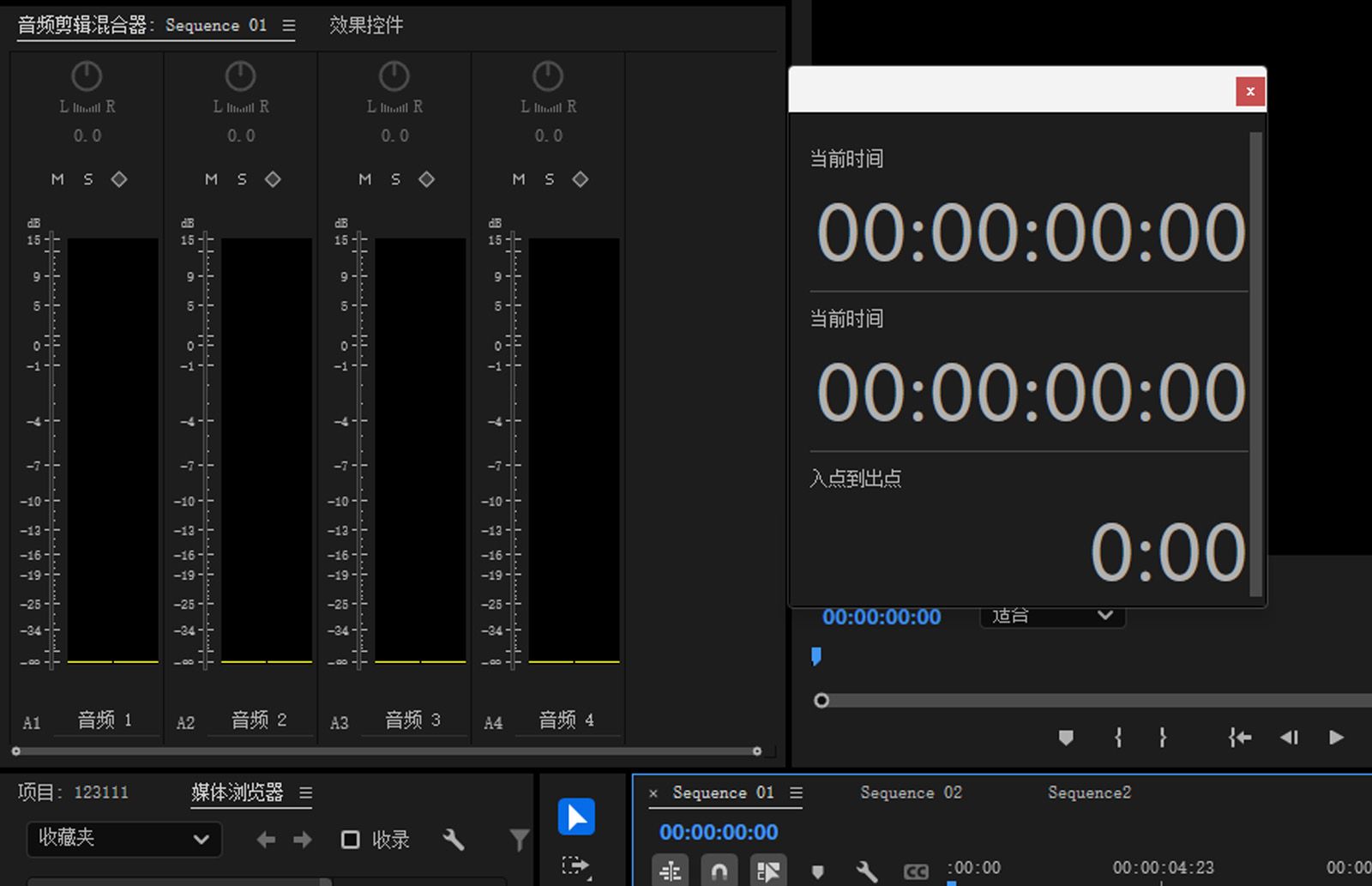
Task: Close the floating timecode window
Action: (x=1250, y=92)
